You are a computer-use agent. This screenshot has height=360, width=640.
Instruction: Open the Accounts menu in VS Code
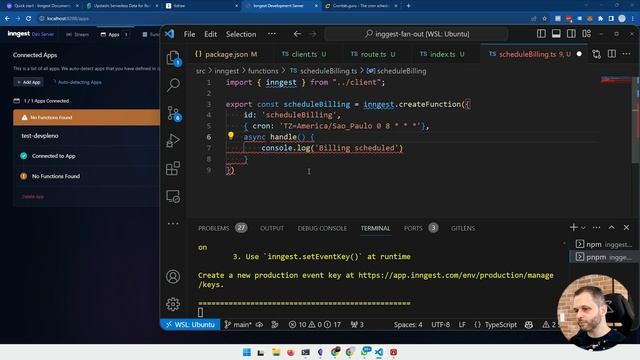(x=173, y=277)
